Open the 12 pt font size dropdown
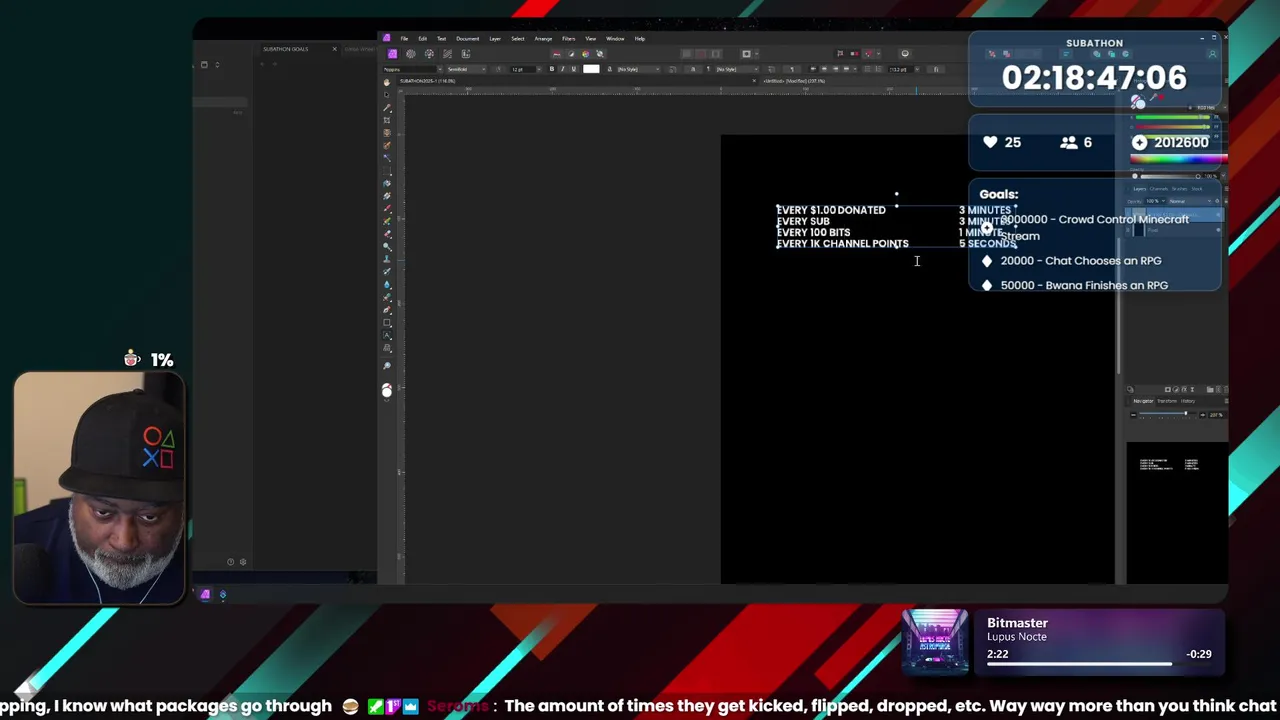The width and height of the screenshot is (1280, 720). [x=526, y=69]
